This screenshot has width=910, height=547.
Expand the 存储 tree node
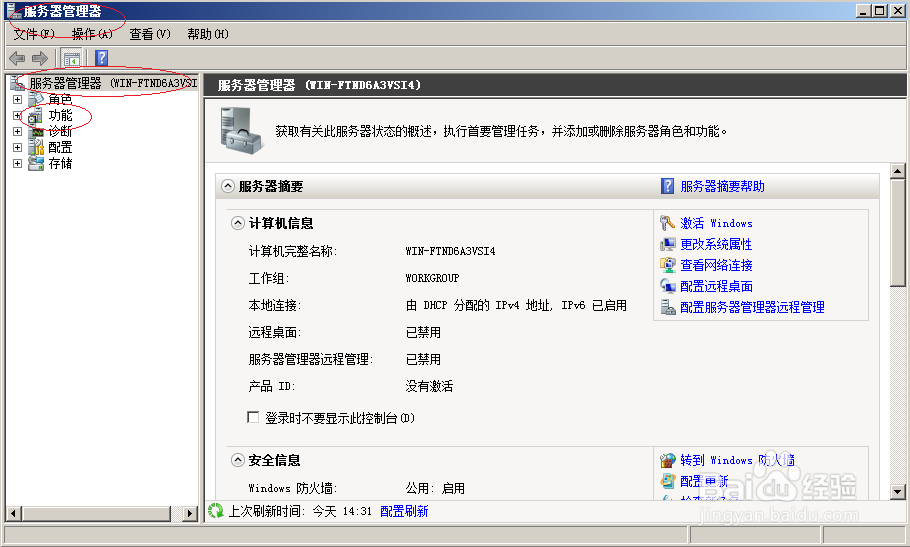(x=17, y=164)
